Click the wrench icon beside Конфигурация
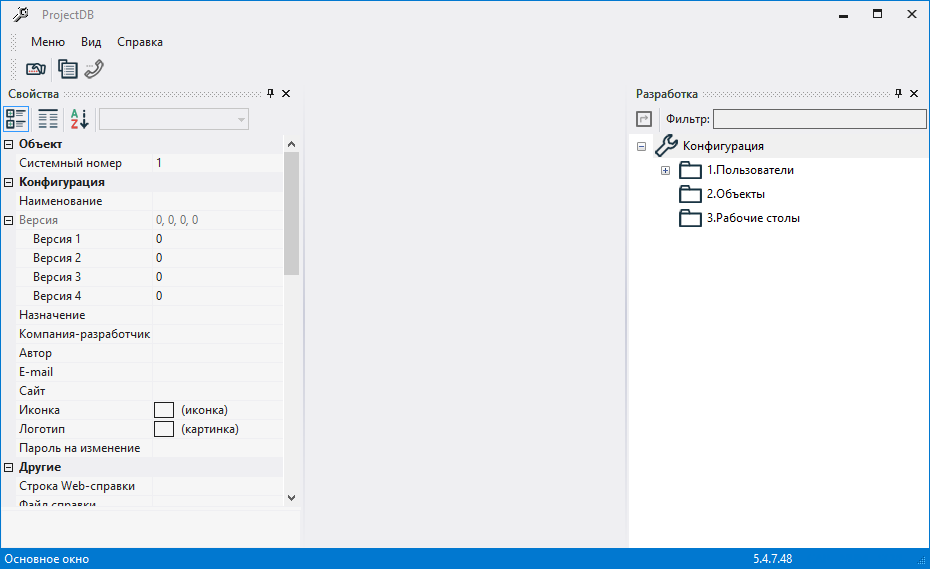 click(x=666, y=146)
